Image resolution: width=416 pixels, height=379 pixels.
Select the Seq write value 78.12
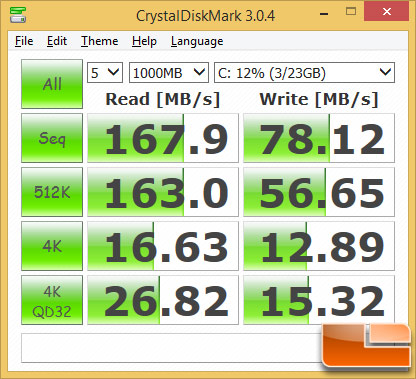click(319, 138)
